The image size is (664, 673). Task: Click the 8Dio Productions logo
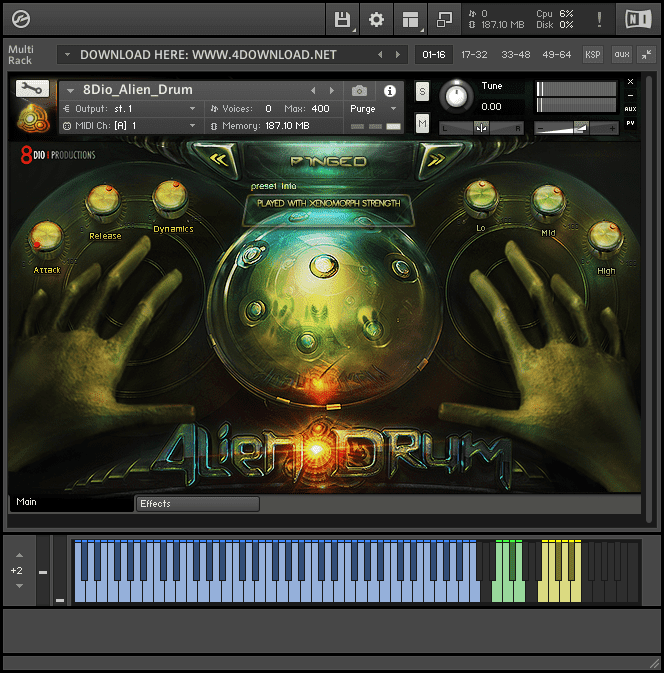click(58, 155)
